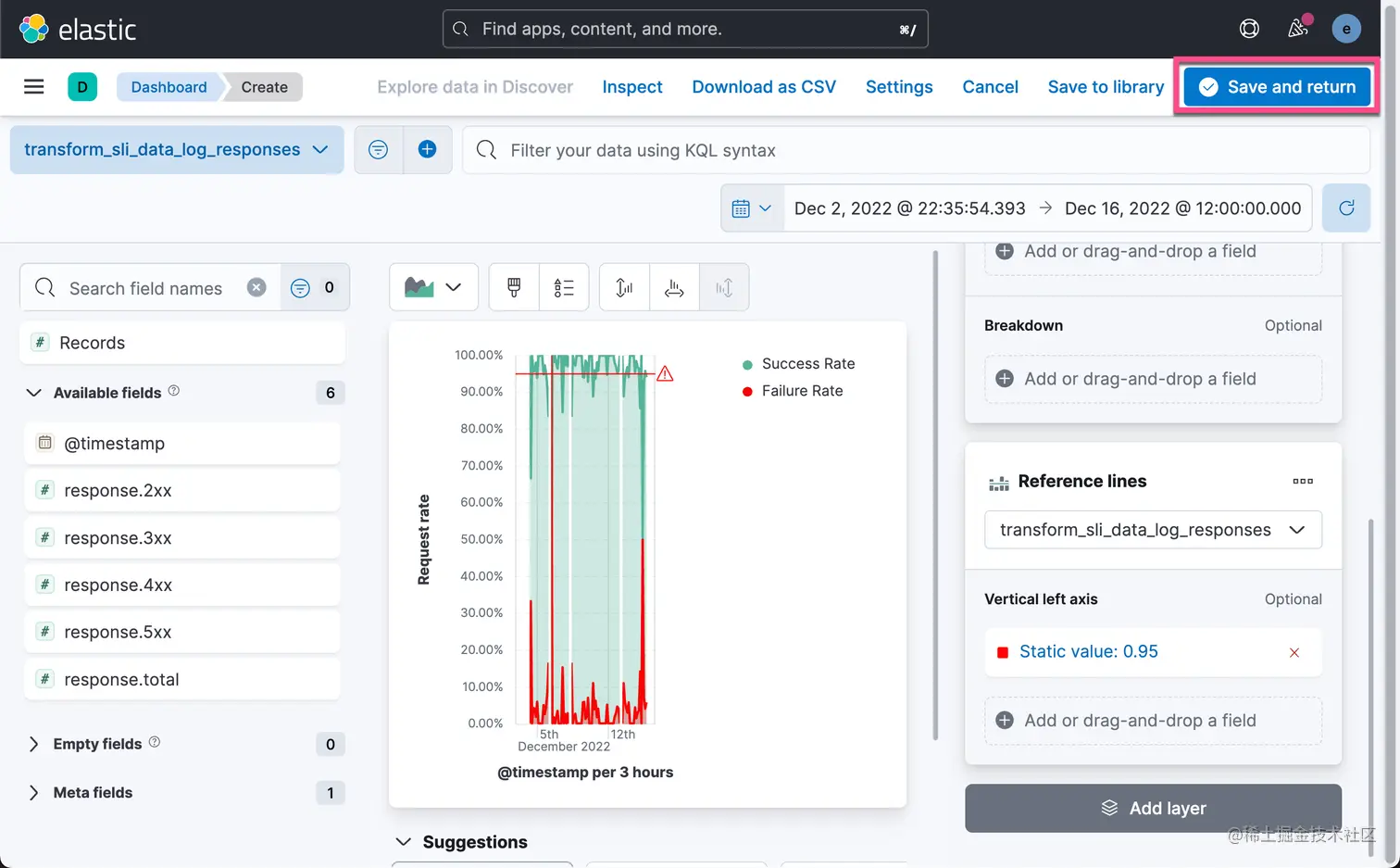Go to Dashboard breadcrumb
Screen dimensions: 1400x868
[169, 87]
